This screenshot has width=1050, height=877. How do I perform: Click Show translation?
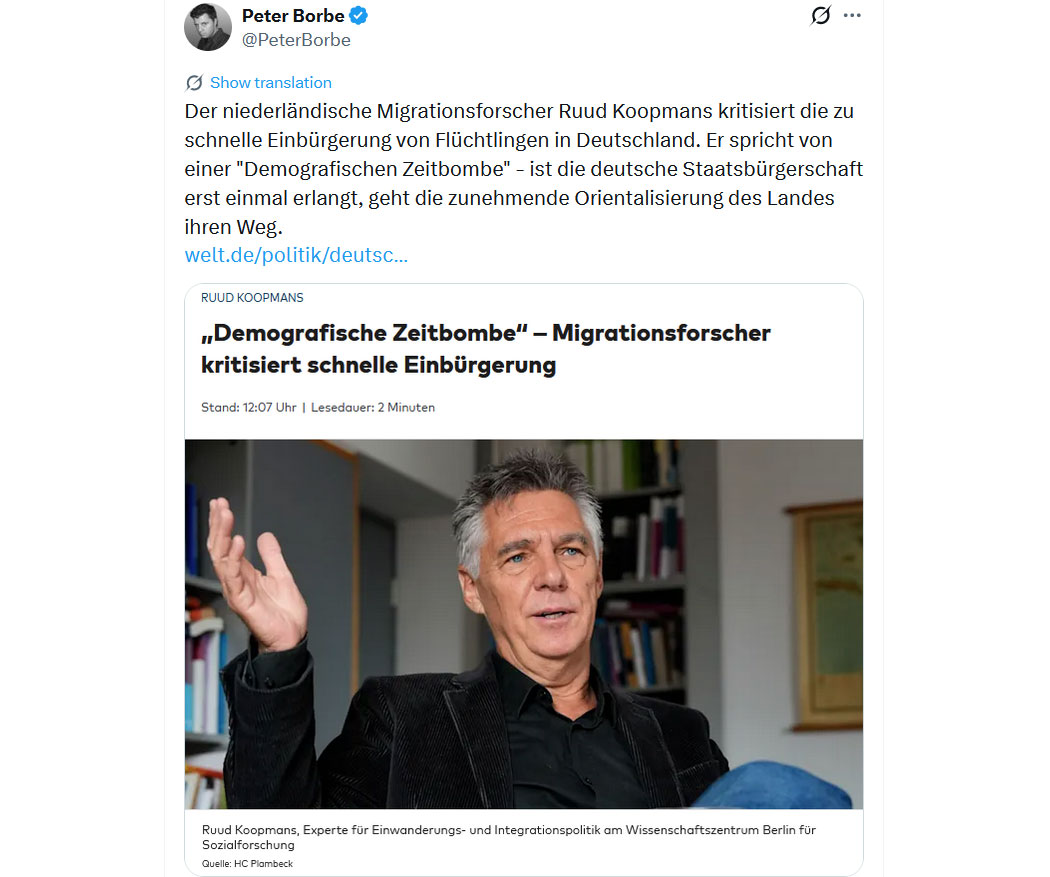[x=271, y=82]
